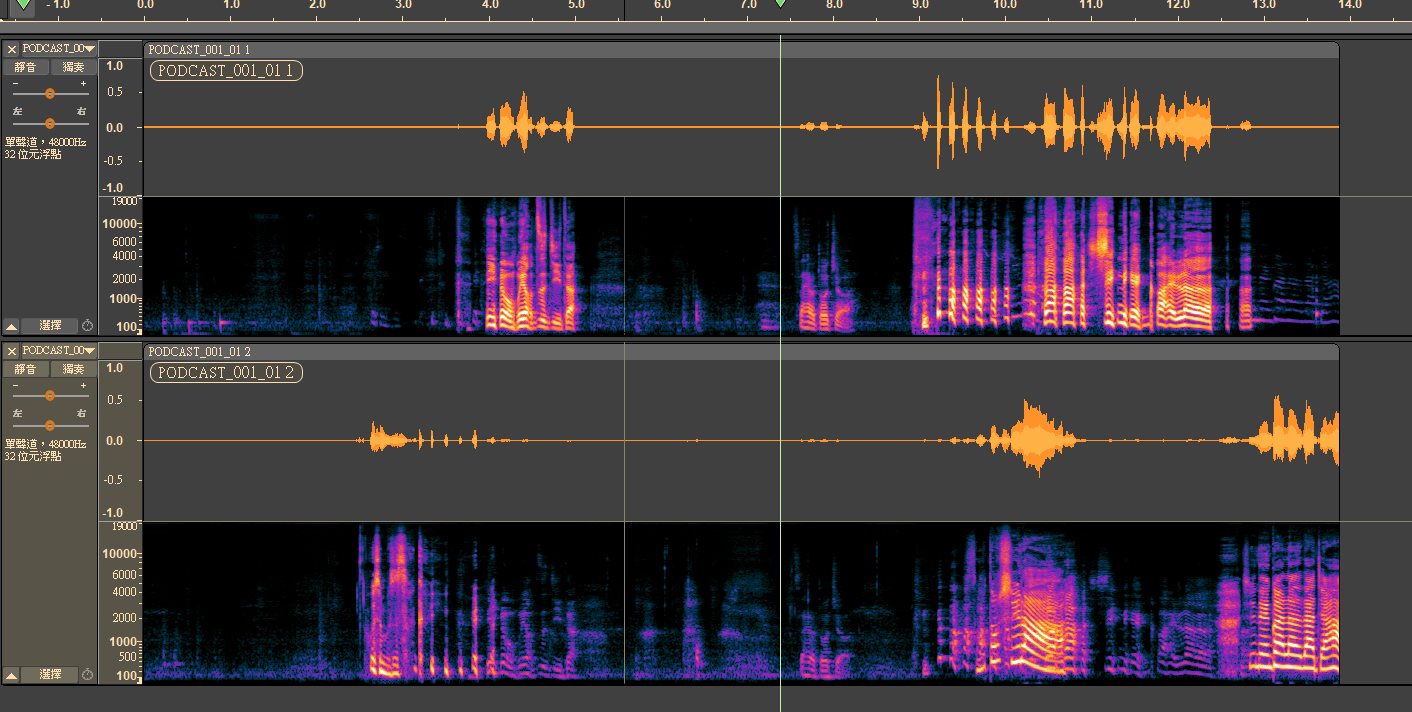Close the second track PODCAST_001_01 2
The height and width of the screenshot is (712, 1412).
click(12, 350)
